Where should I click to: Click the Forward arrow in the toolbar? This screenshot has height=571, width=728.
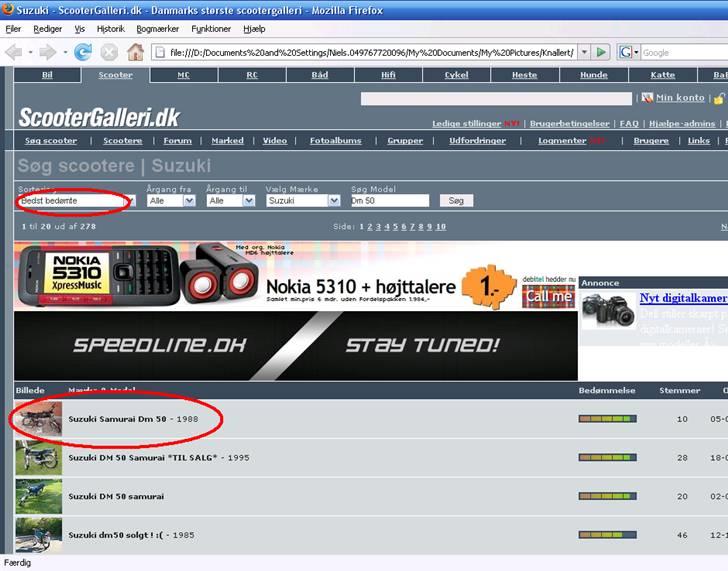pyautogui.click(x=46, y=52)
